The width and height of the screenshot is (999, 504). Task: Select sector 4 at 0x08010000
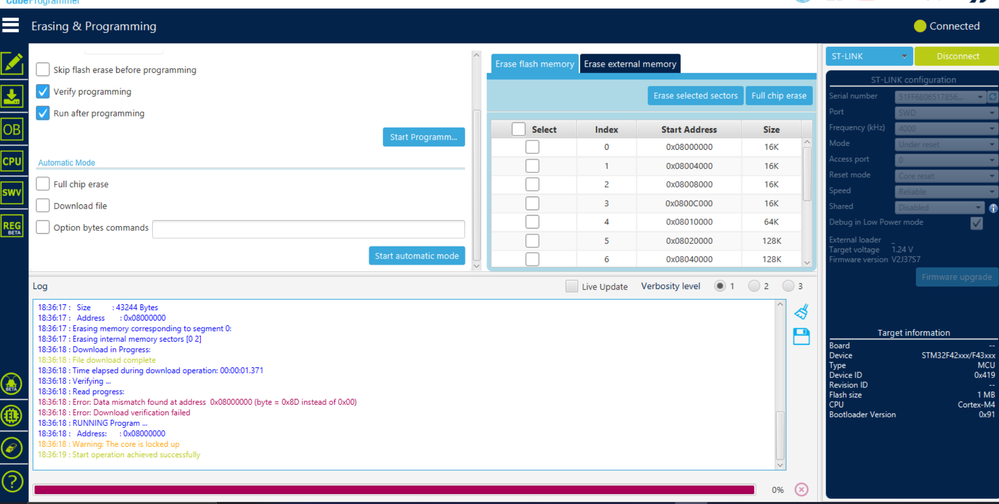532,222
